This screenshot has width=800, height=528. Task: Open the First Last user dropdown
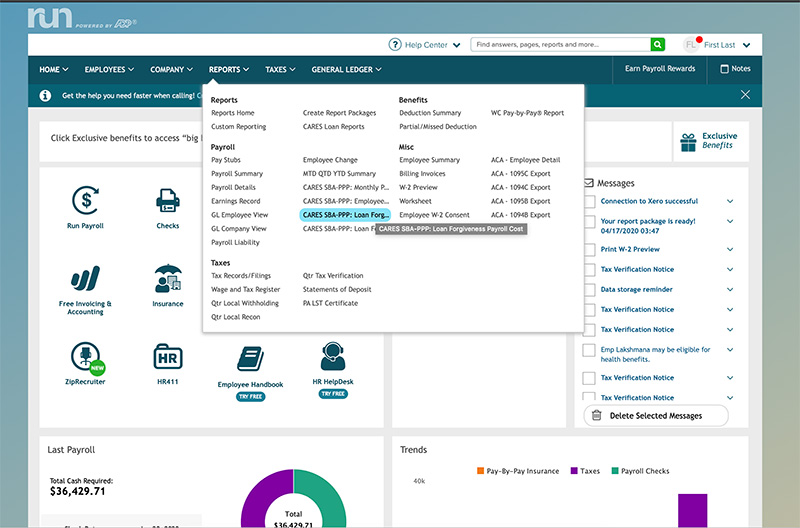[727, 45]
